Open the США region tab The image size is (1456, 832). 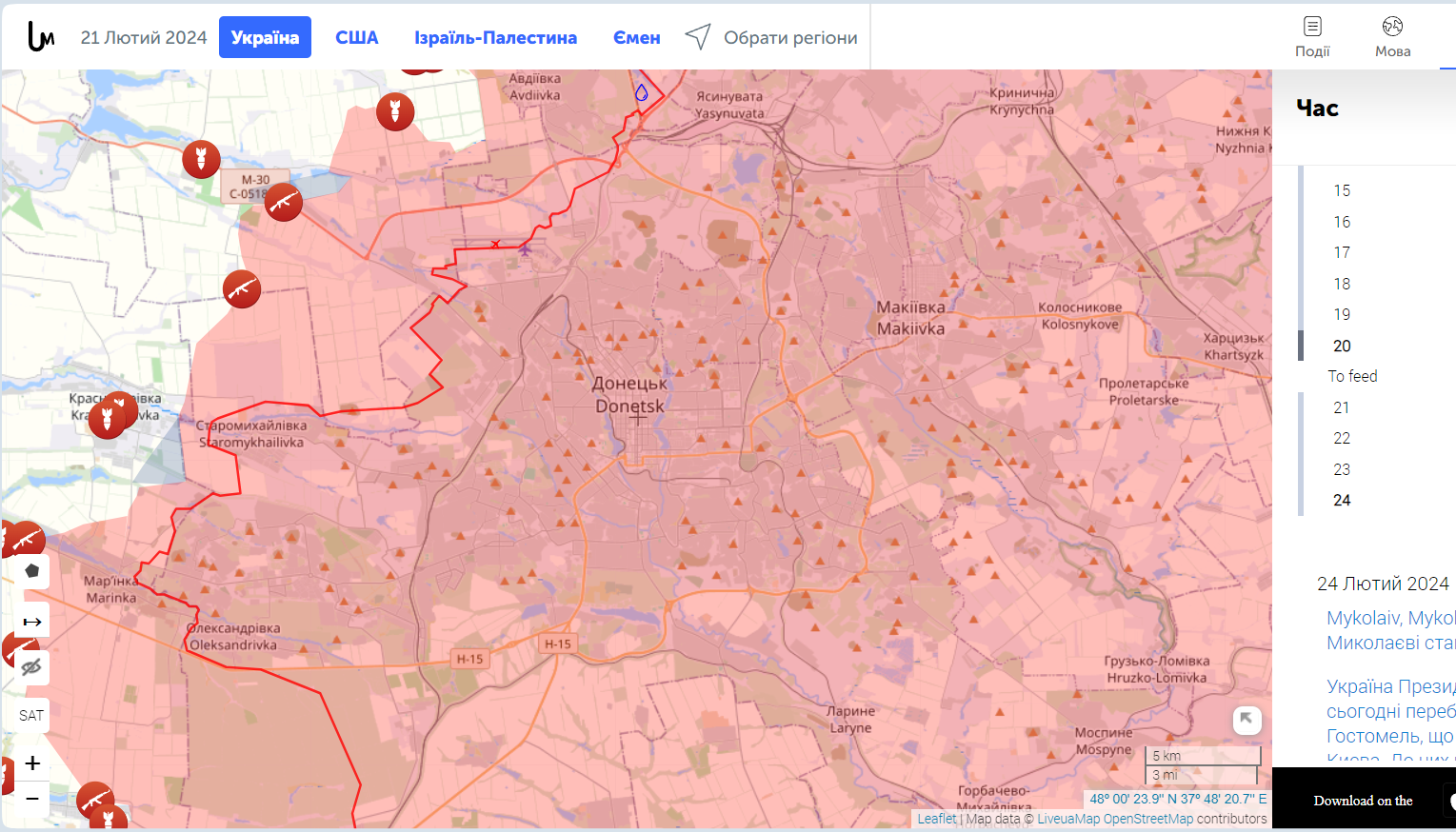(x=357, y=37)
